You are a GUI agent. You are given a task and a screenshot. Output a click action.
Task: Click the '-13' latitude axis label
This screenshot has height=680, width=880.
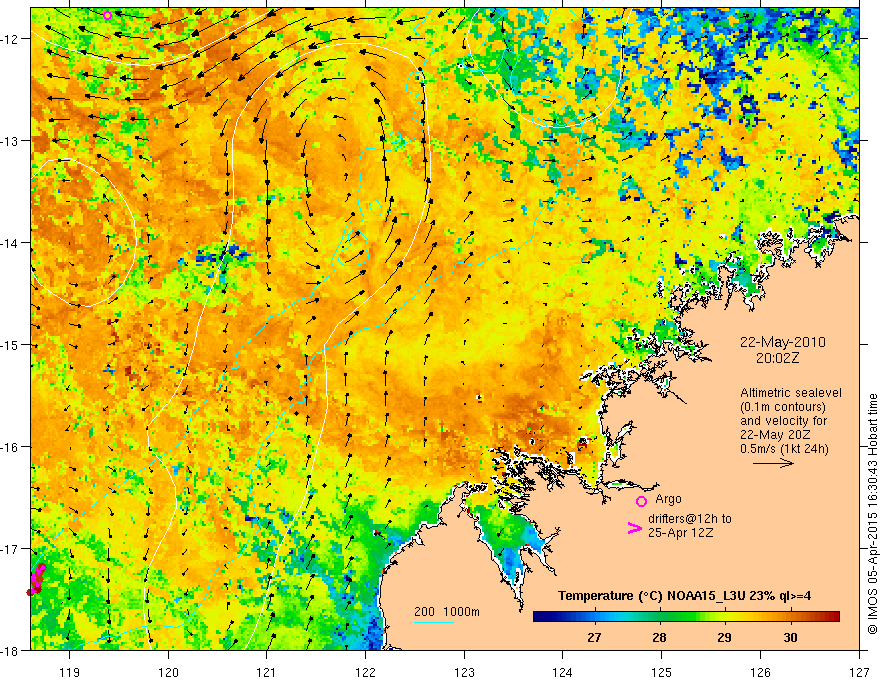tap(10, 141)
